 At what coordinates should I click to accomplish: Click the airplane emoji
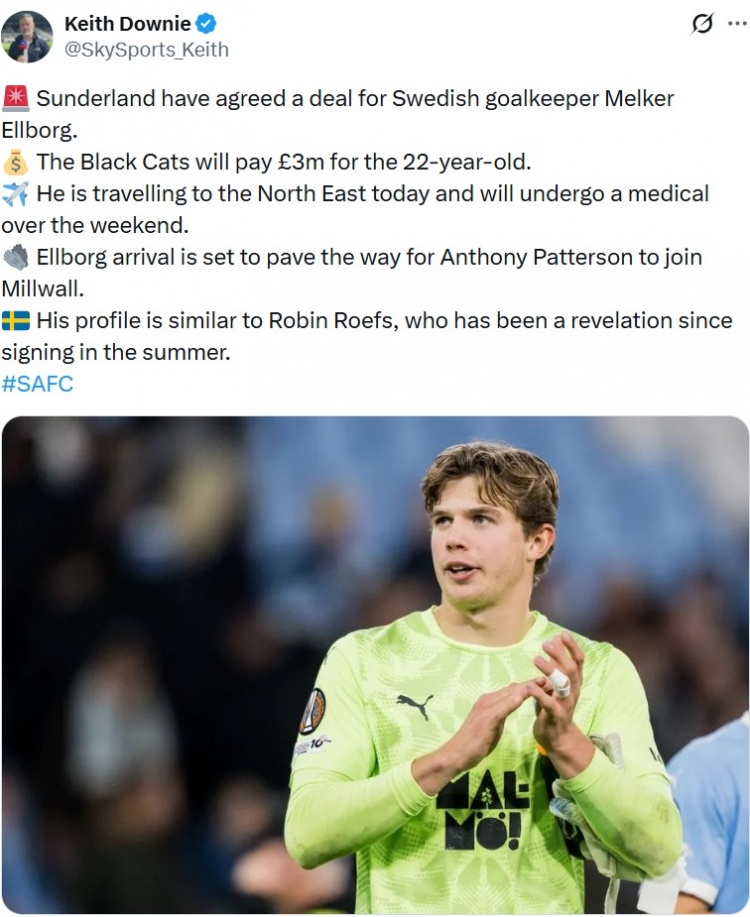pos(16,194)
